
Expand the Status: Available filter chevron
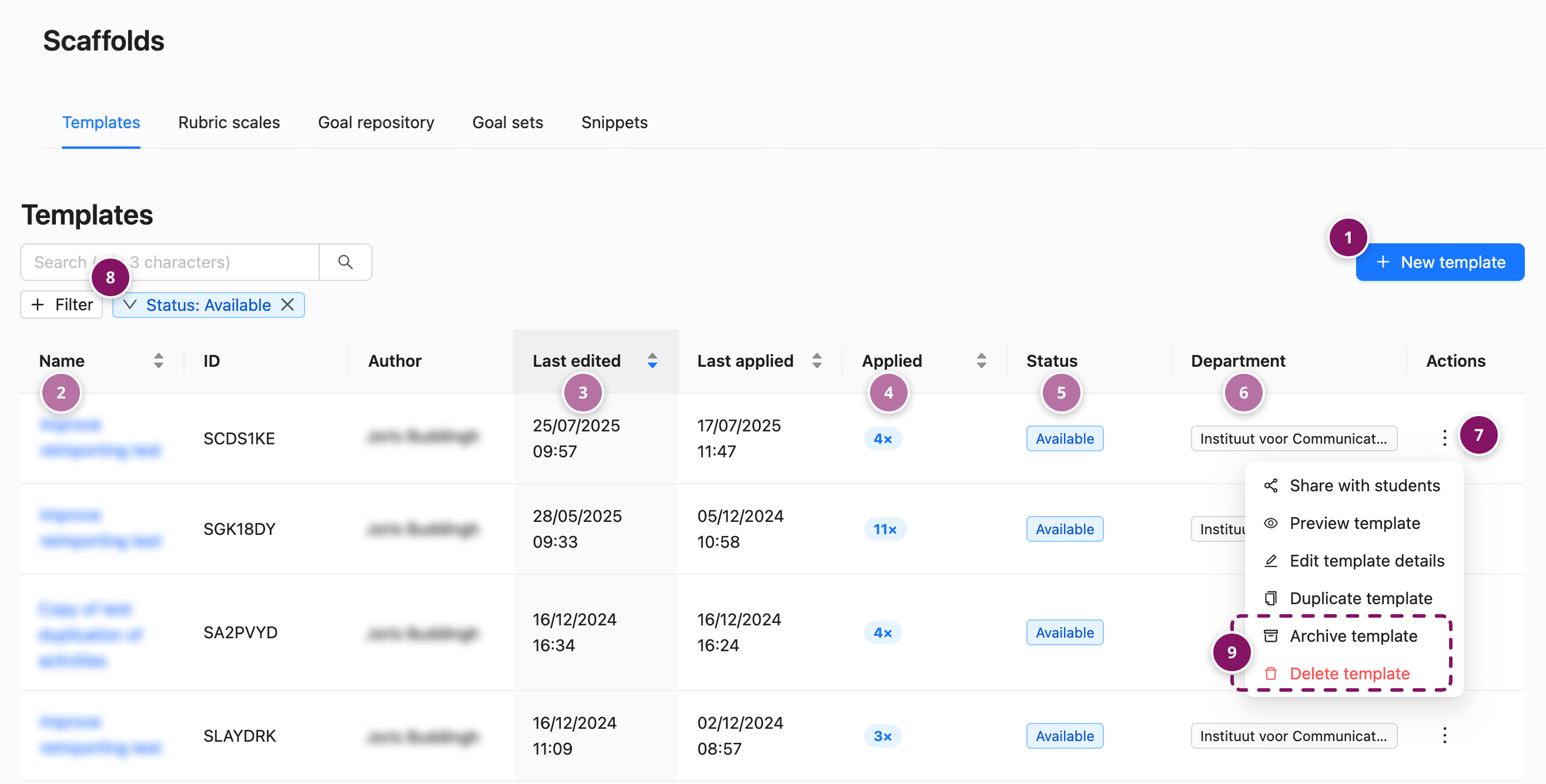coord(130,304)
